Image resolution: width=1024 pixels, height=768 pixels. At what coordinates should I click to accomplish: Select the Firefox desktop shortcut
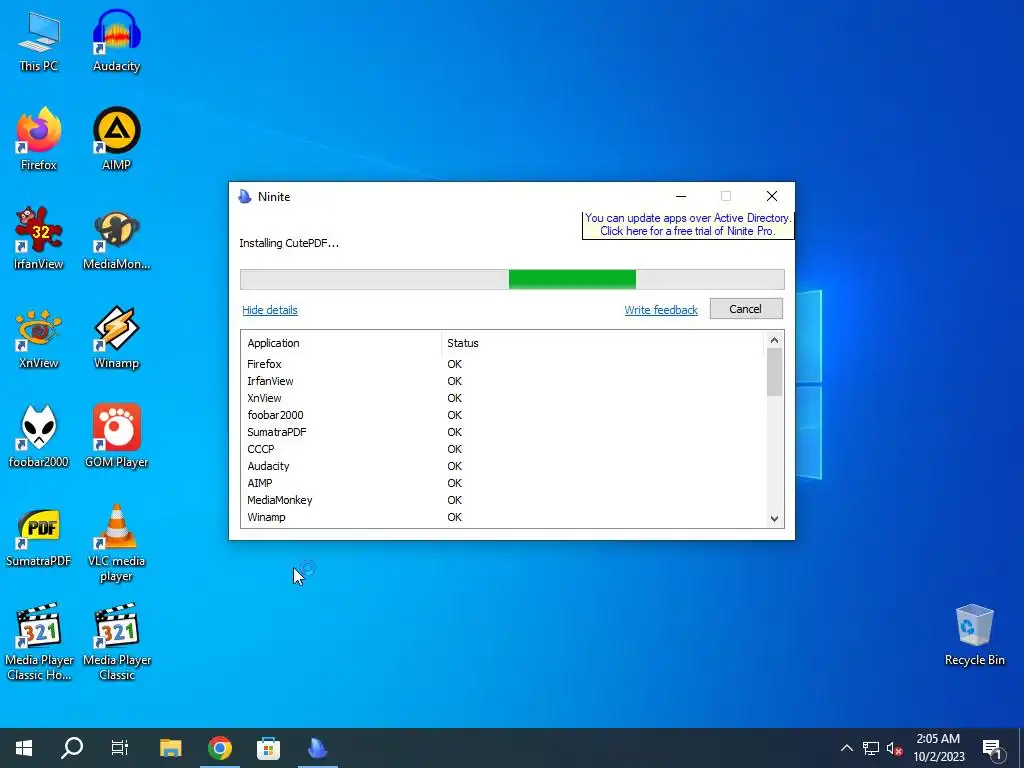click(x=39, y=140)
